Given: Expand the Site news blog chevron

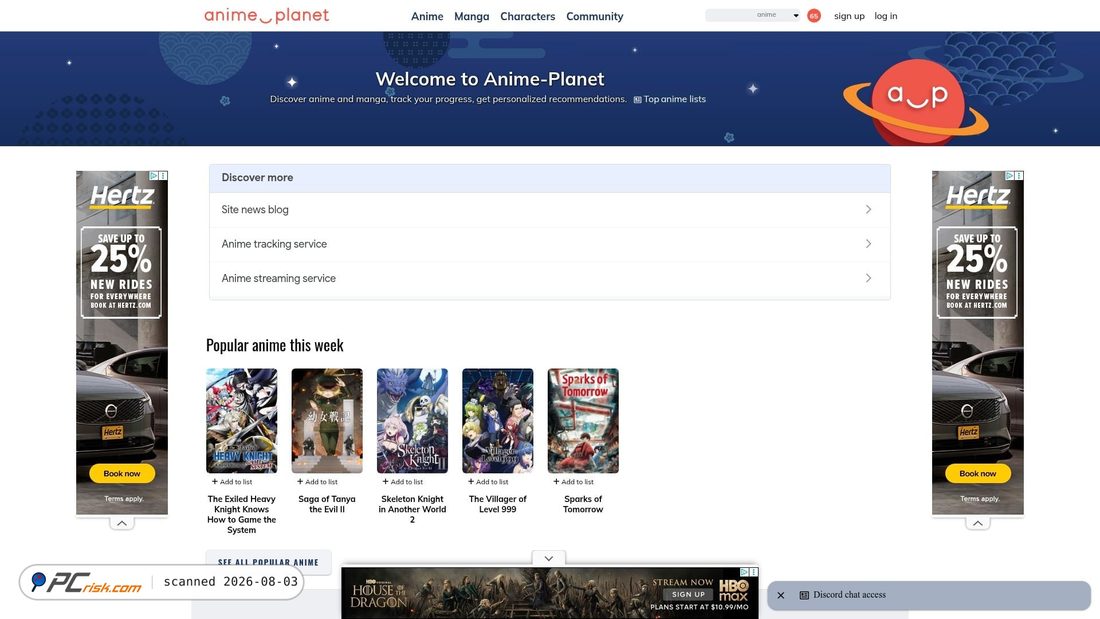Looking at the screenshot, I should 868,209.
